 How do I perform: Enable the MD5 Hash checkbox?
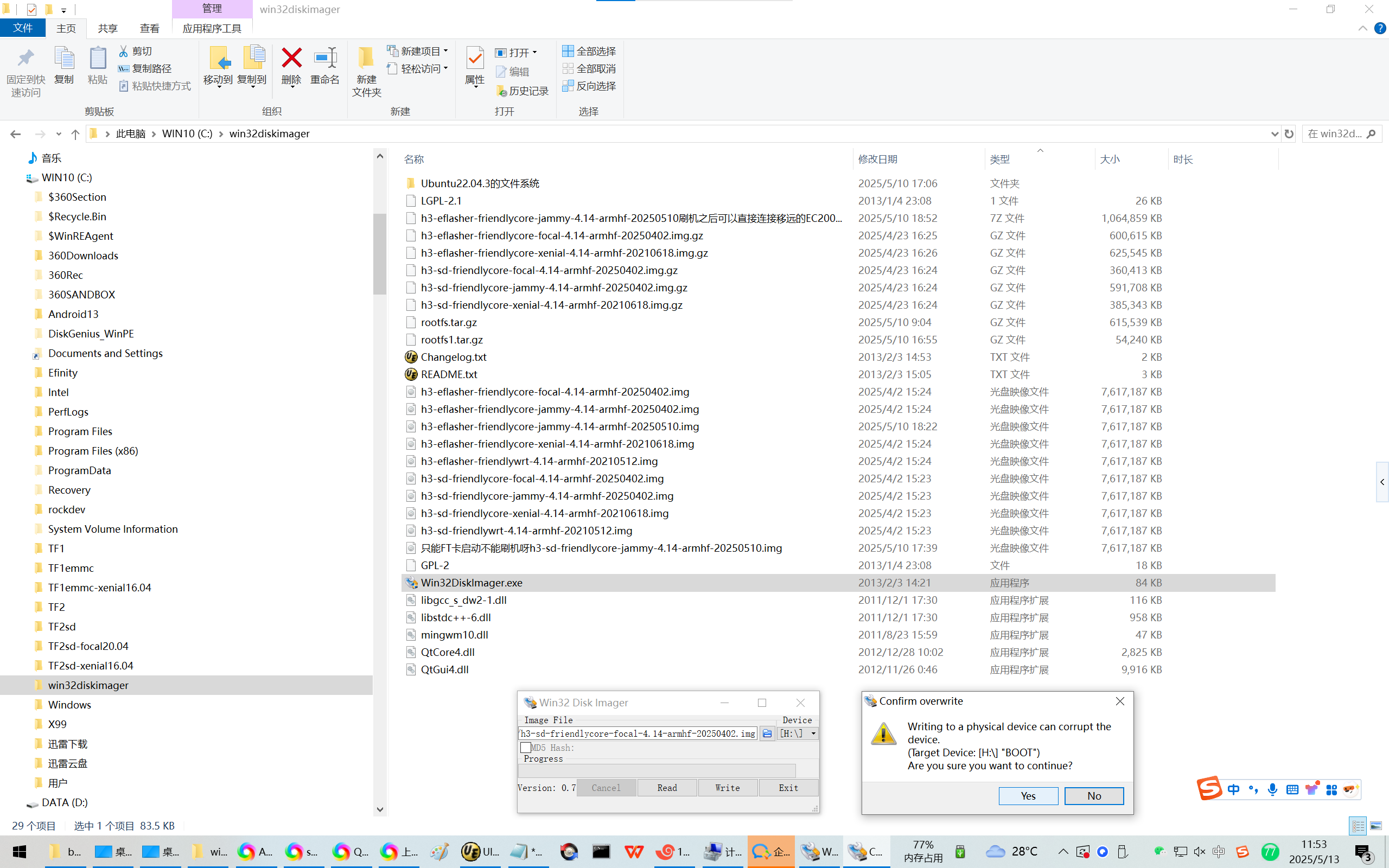525,748
